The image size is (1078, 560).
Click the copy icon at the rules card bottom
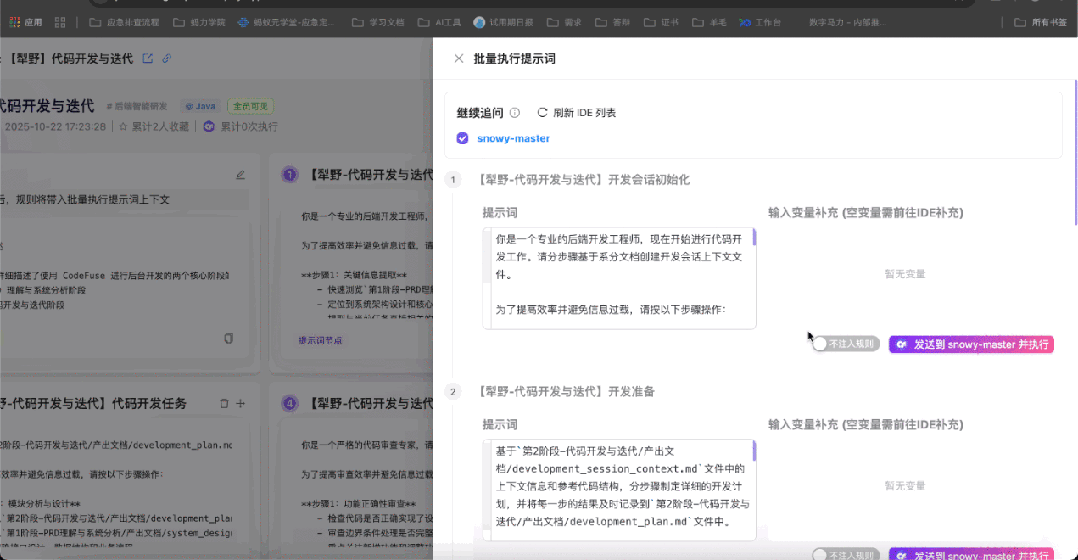pos(229,339)
